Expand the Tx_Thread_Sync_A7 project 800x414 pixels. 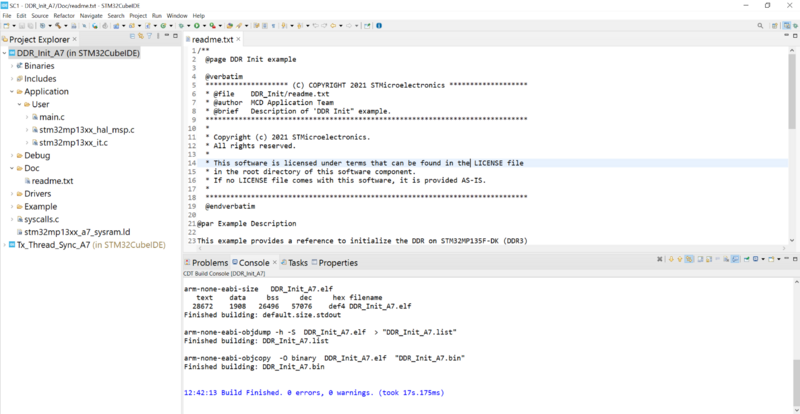coord(4,245)
